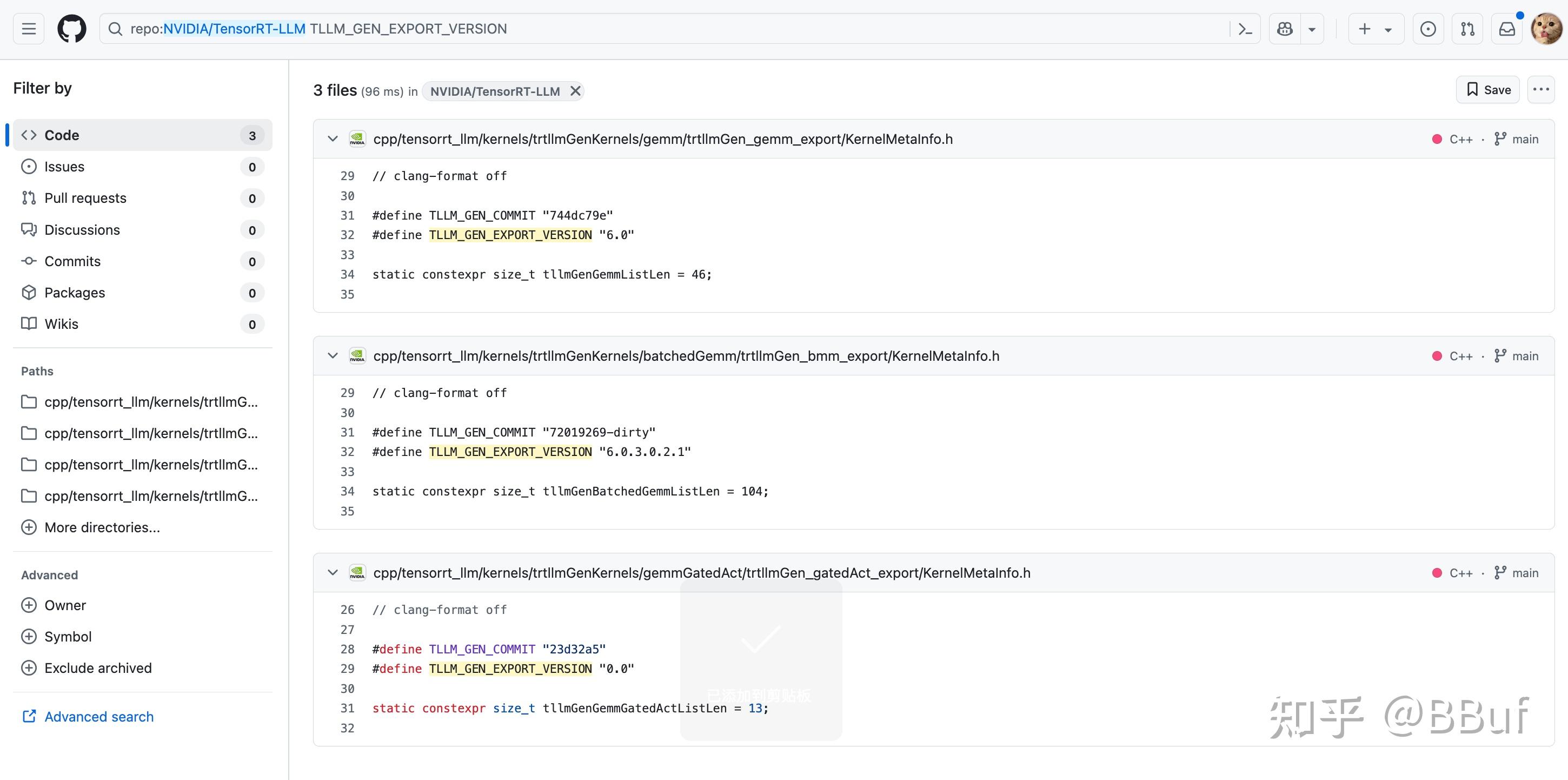This screenshot has width=1568, height=780.
Task: Click the search query input field
Action: [x=669, y=29]
